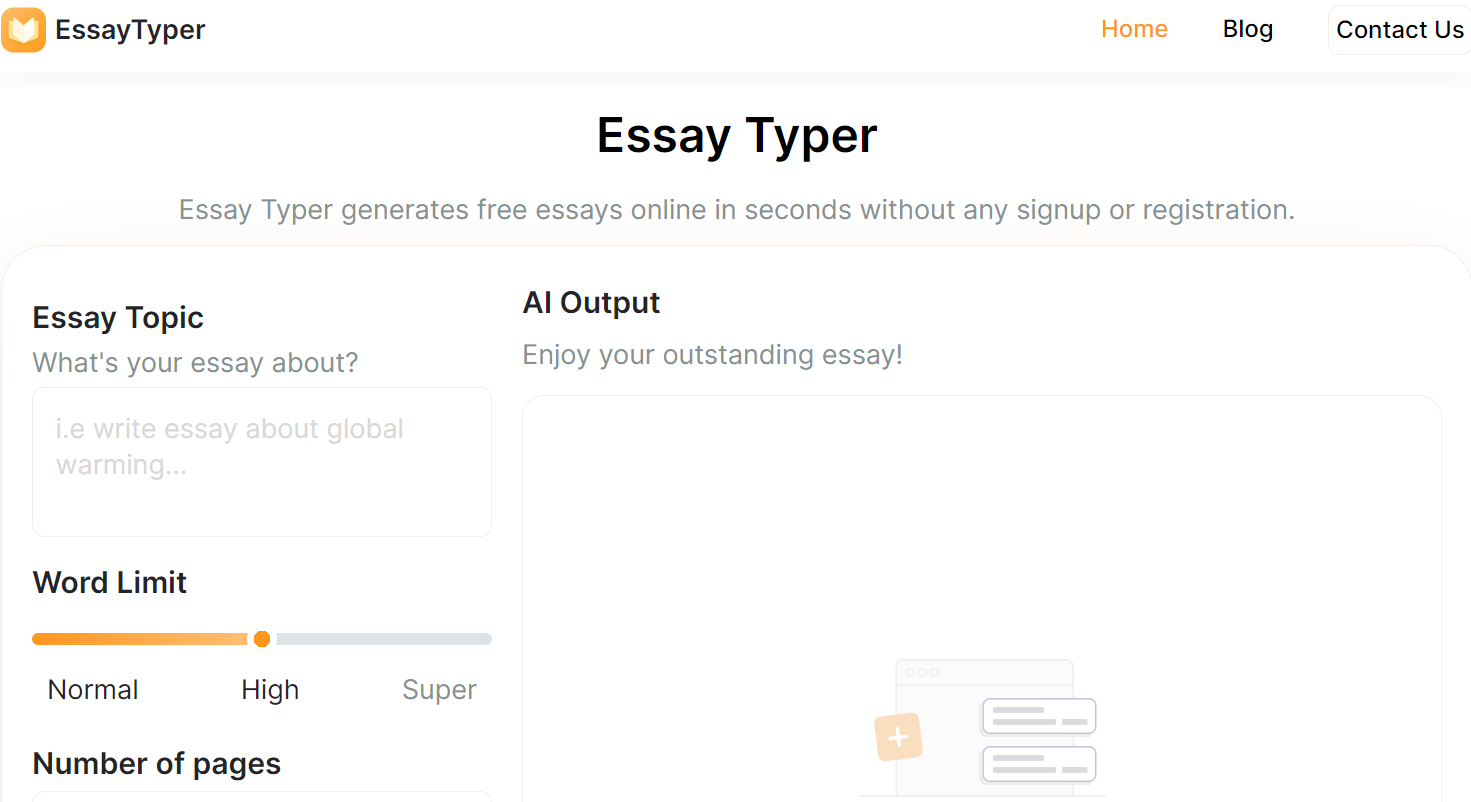Select the High word limit option

tap(269, 689)
